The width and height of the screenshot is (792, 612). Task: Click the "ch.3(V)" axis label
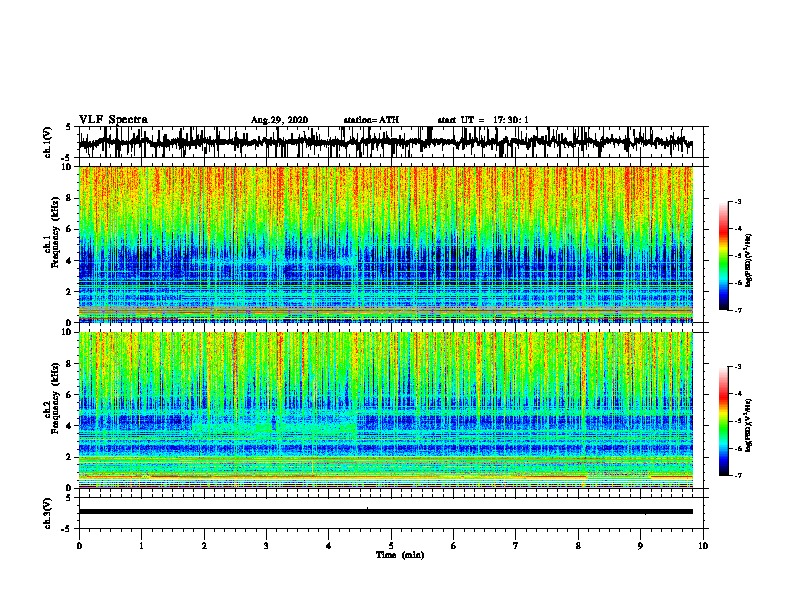pos(47,513)
